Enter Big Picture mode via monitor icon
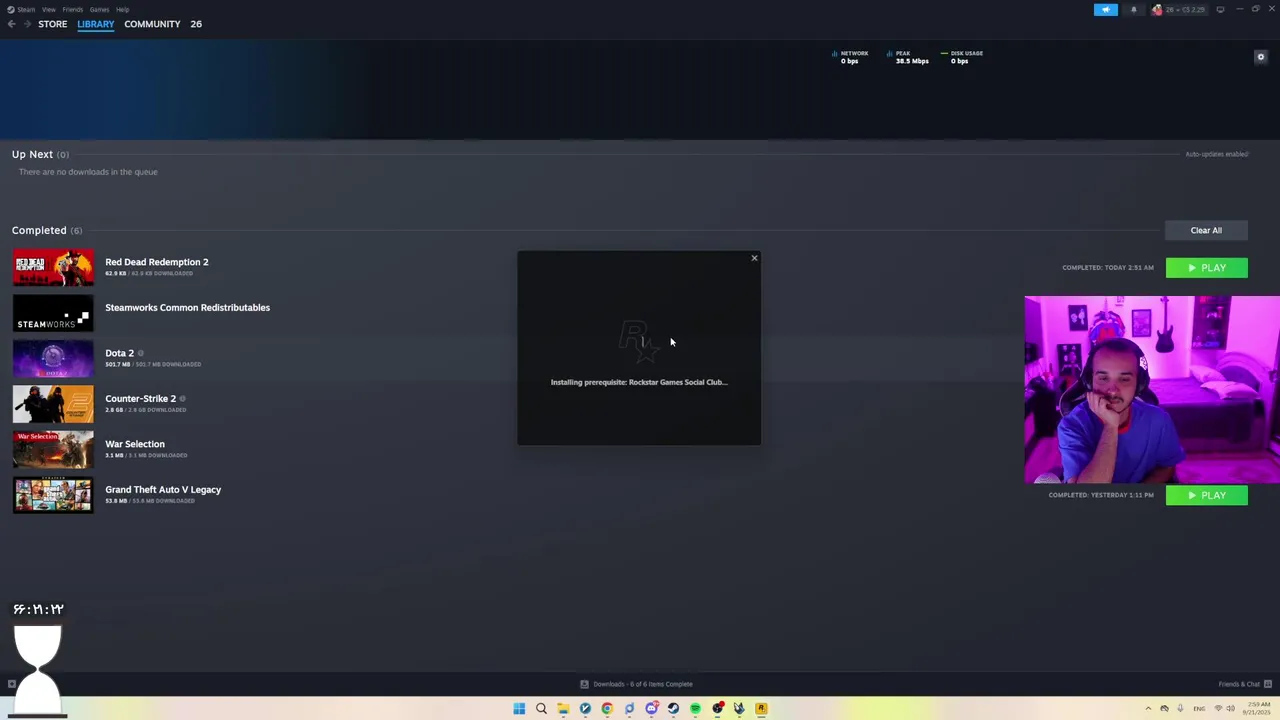 pyautogui.click(x=1220, y=9)
